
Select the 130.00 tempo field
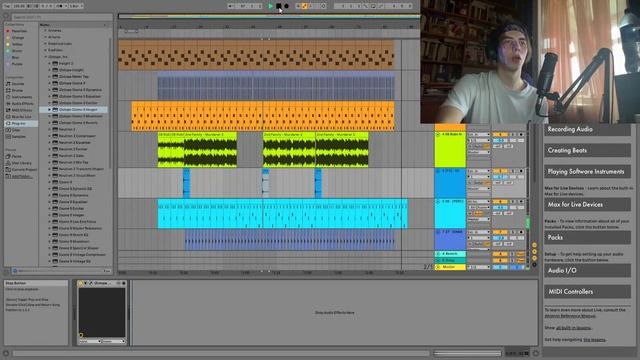(19, 6)
